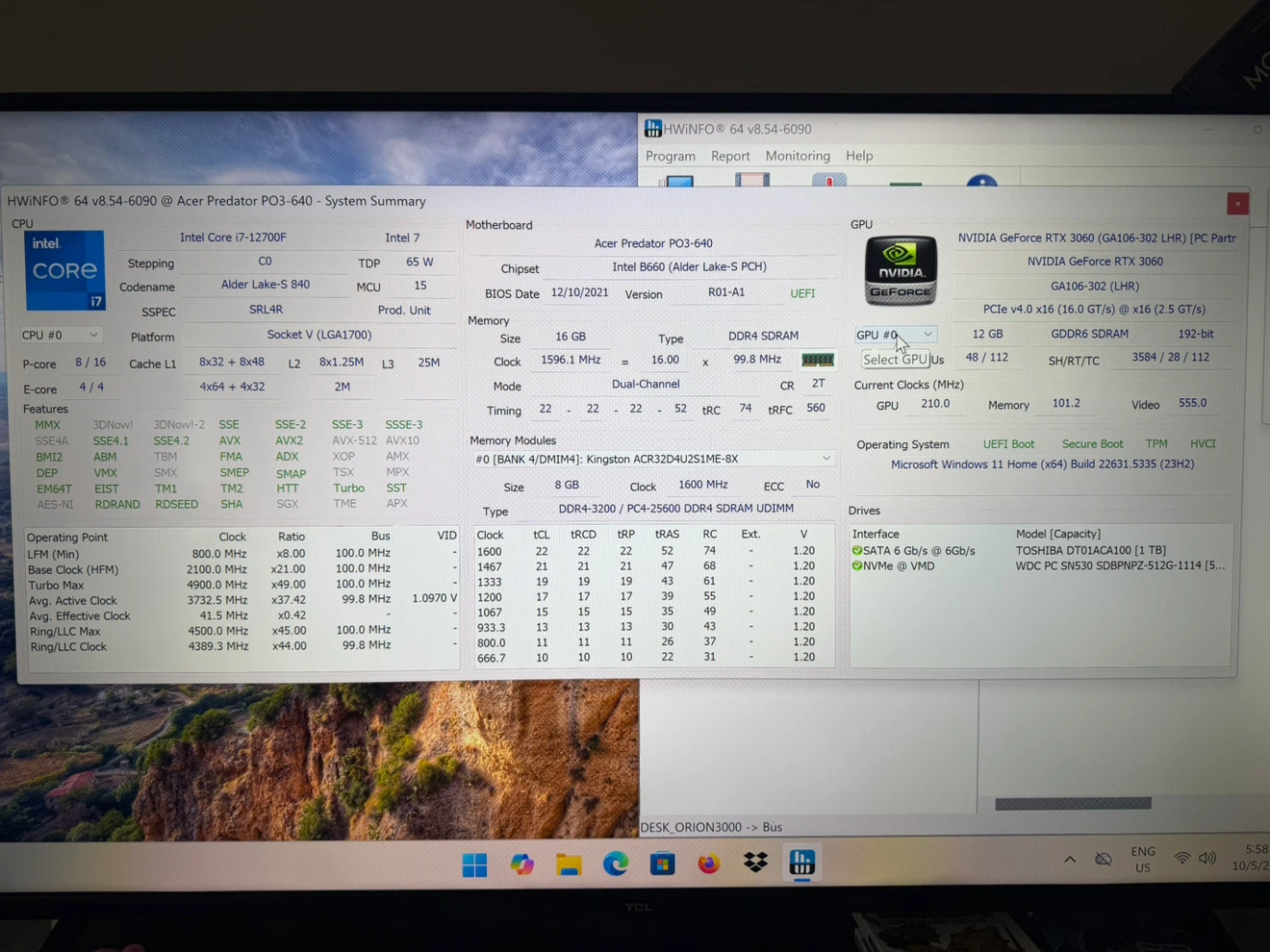
Task: Click the 'UEFI' label next to BIOS version
Action: (x=802, y=293)
